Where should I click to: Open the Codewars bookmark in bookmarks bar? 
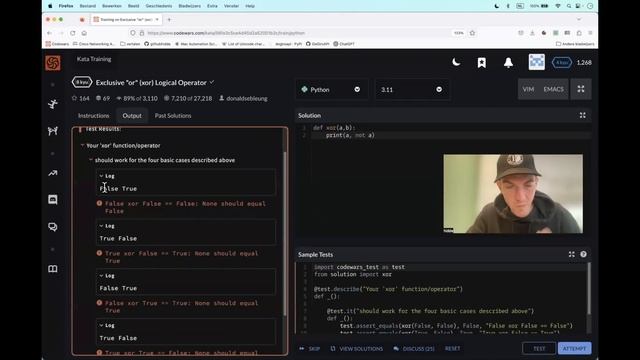(x=58, y=44)
